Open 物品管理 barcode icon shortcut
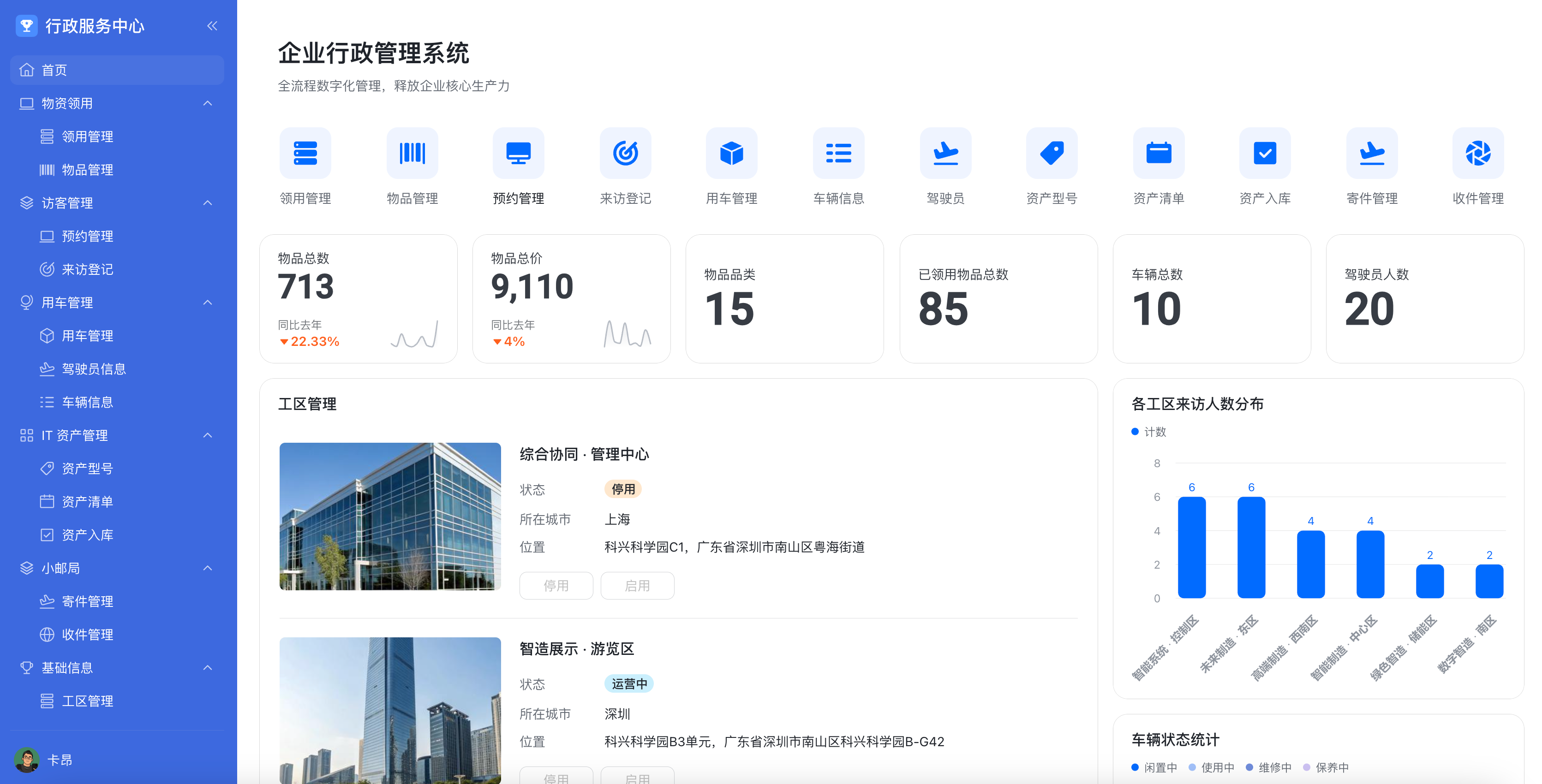 coord(412,153)
